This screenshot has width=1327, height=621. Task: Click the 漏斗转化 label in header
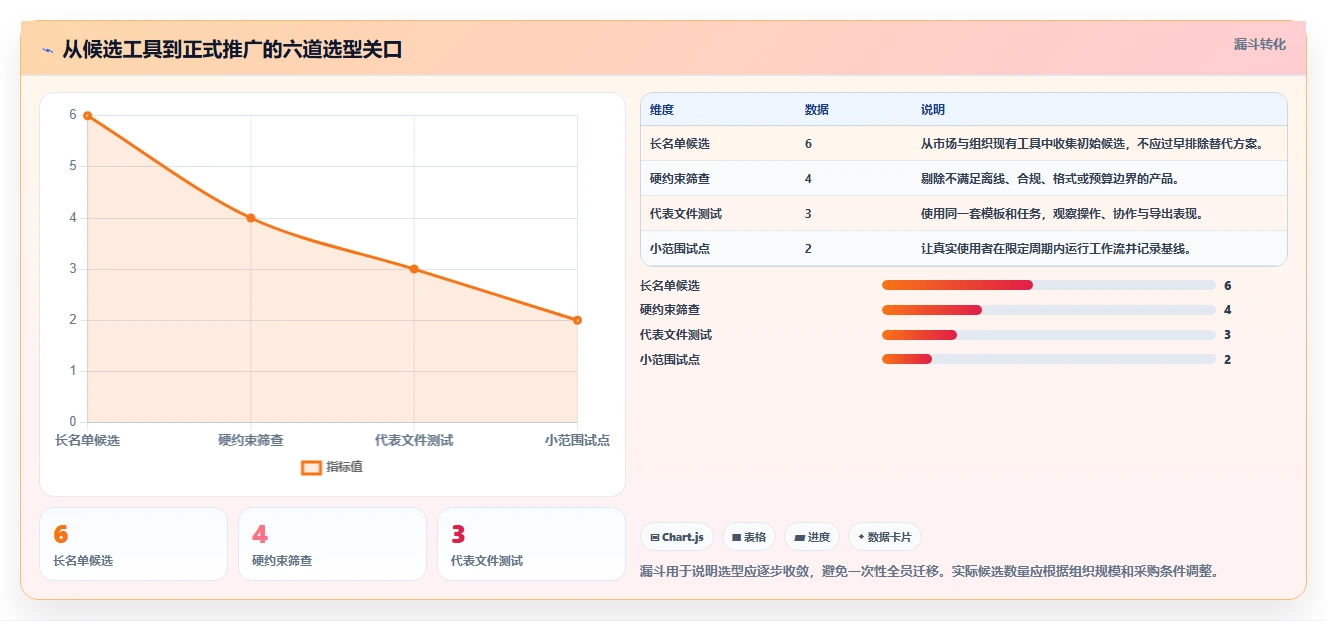1259,45
